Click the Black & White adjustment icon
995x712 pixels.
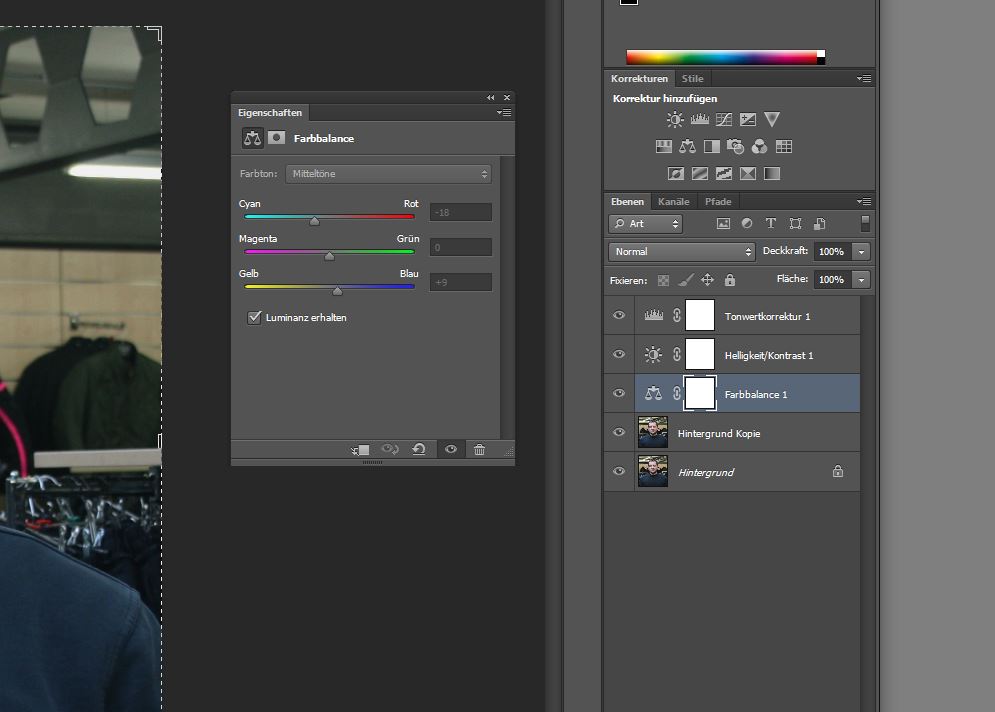[x=712, y=147]
